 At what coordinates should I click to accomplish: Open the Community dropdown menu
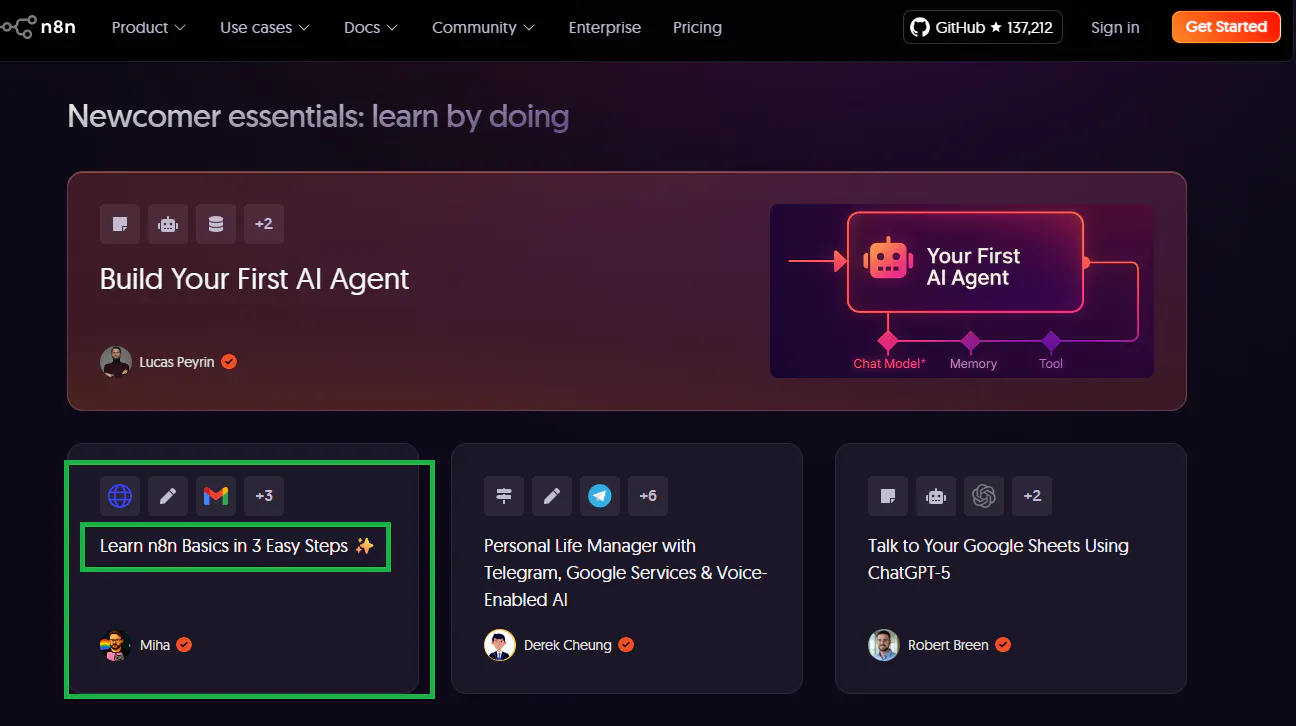[x=483, y=27]
